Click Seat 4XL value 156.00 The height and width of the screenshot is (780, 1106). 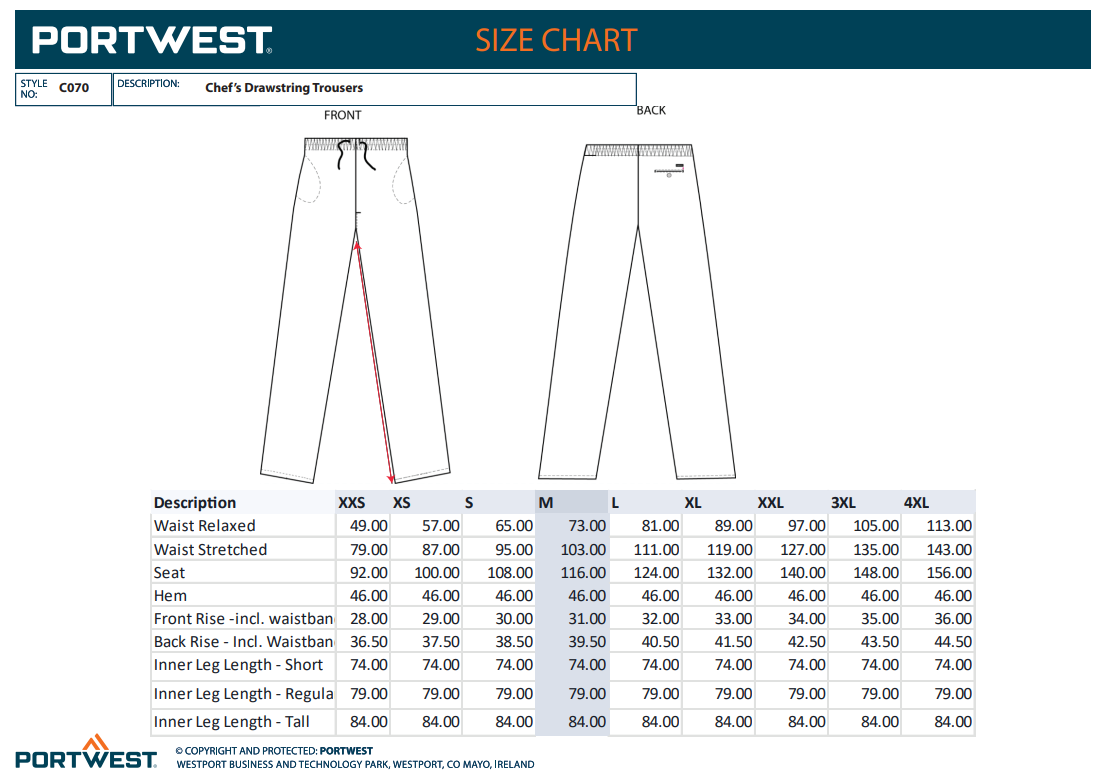coord(949,573)
